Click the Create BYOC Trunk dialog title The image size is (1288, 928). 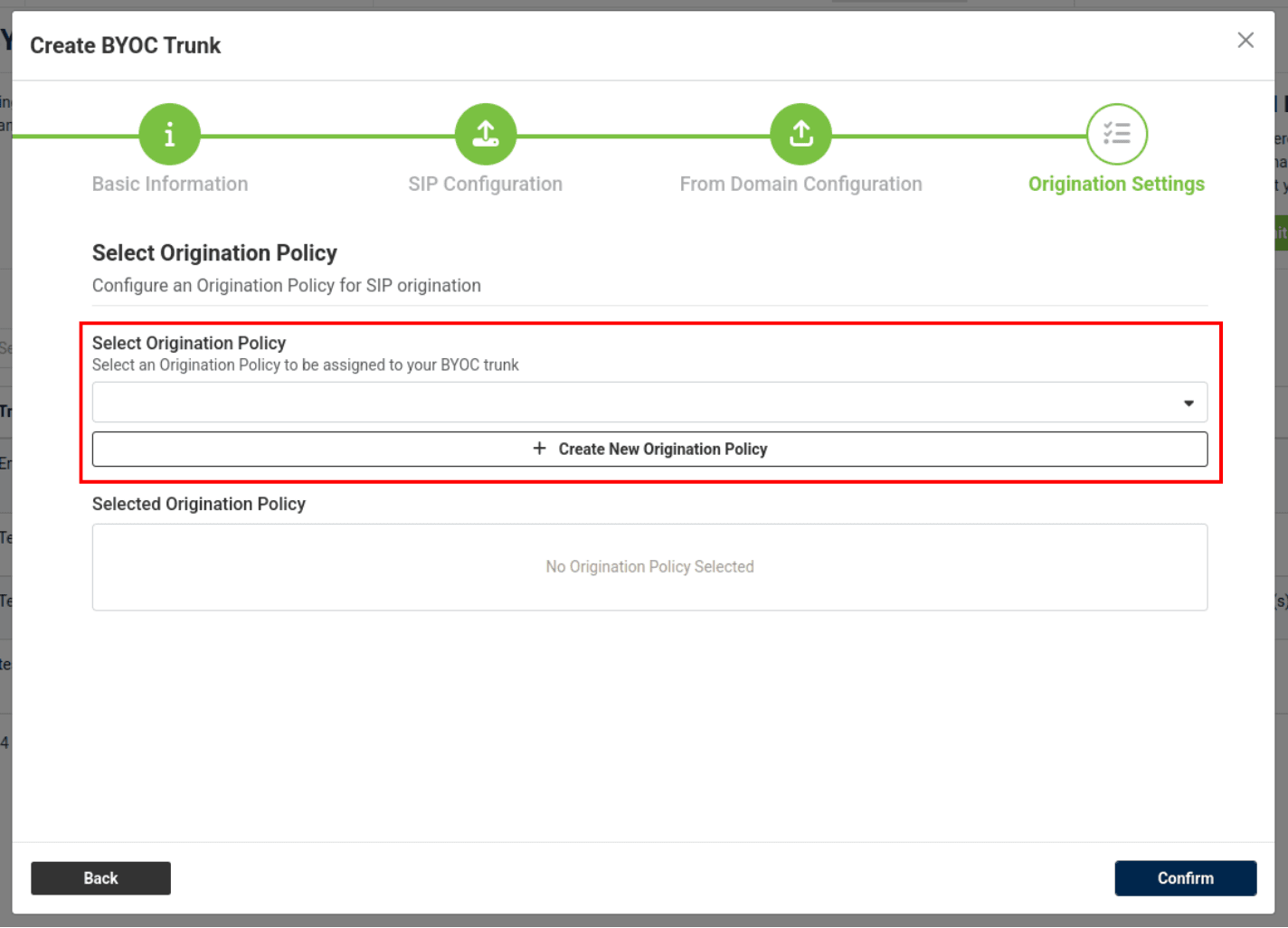pyautogui.click(x=125, y=45)
